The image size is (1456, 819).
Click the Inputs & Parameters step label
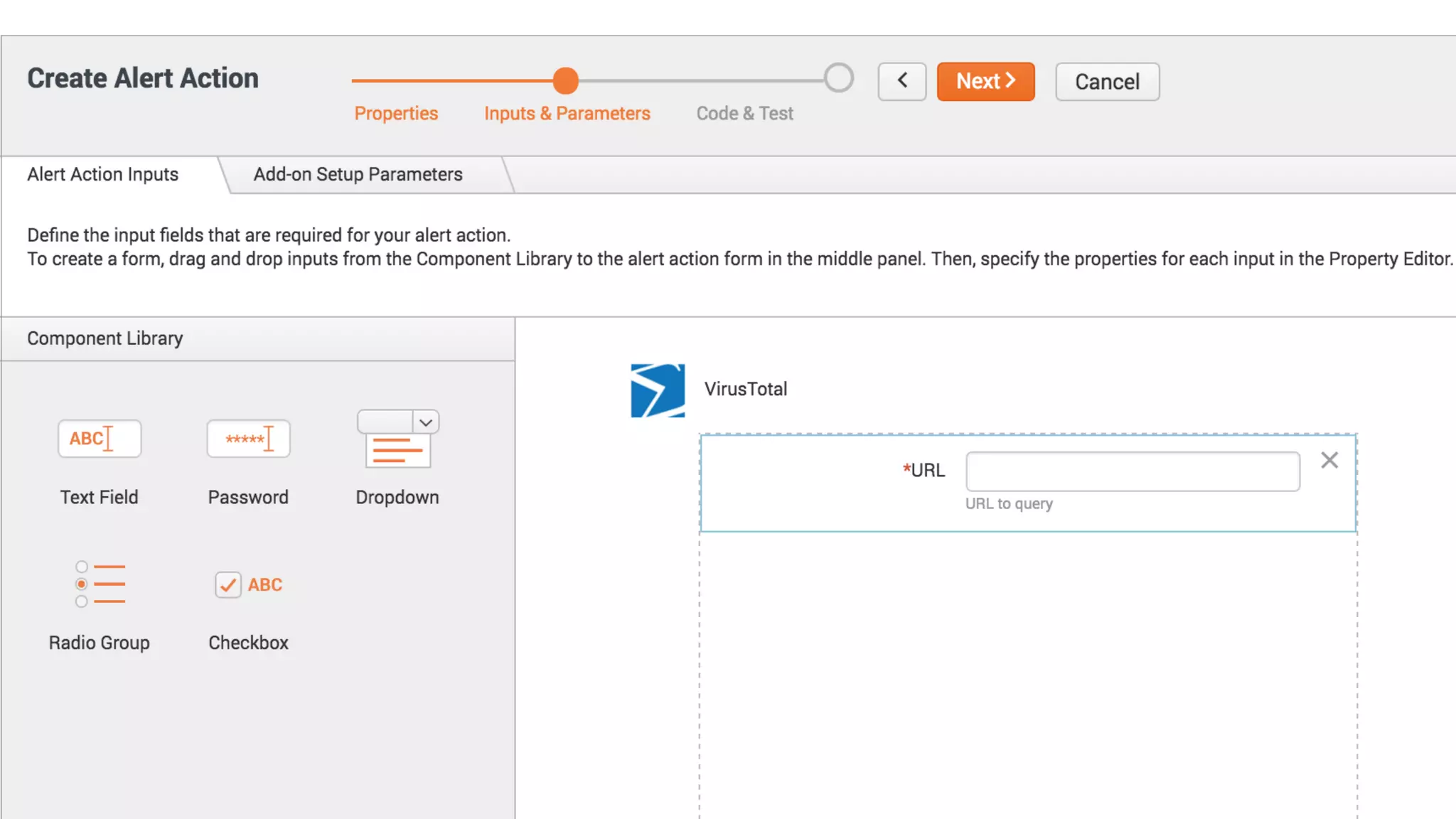pos(567,114)
